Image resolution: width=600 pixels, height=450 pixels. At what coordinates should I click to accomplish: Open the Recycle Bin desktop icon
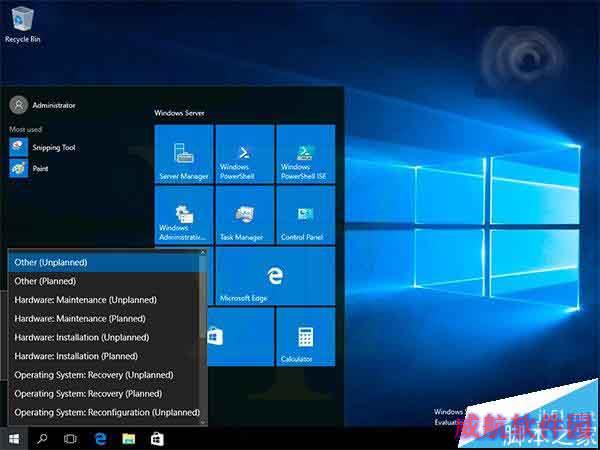point(23,25)
